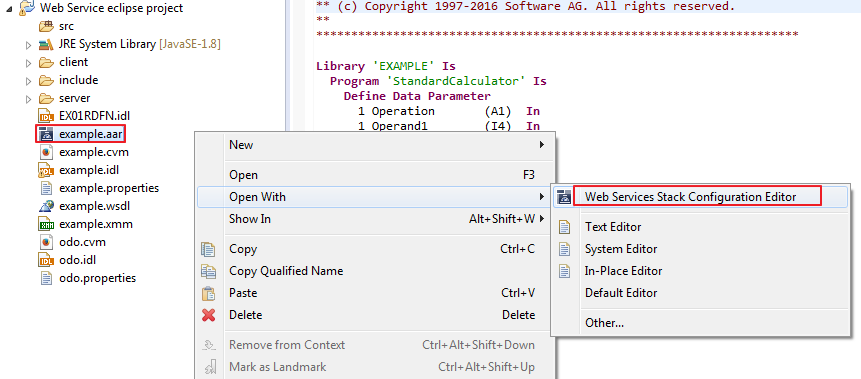Expand the include folder node
This screenshot has height=379, width=861.
pyautogui.click(x=29, y=81)
